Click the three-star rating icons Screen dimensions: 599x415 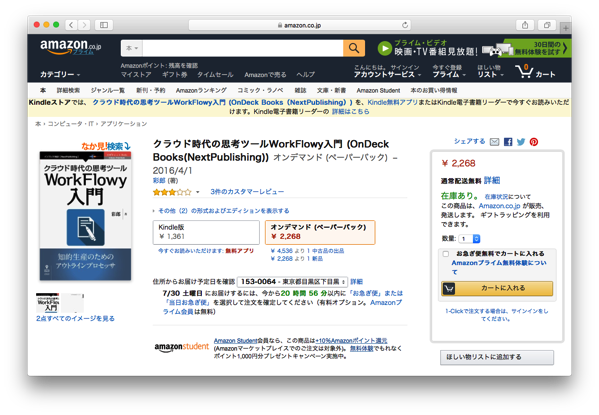[172, 192]
